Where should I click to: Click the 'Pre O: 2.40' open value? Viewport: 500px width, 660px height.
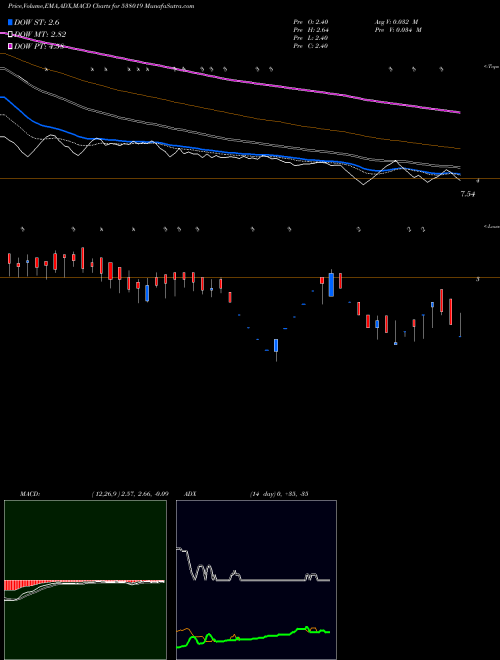(311, 21)
